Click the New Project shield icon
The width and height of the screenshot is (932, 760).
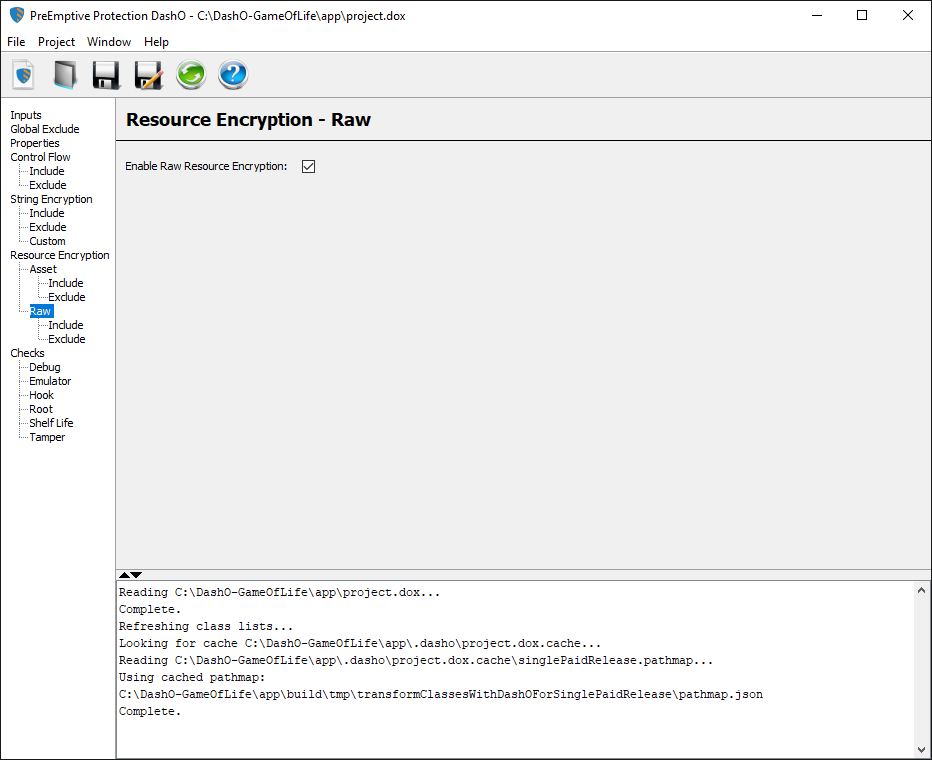(23, 75)
